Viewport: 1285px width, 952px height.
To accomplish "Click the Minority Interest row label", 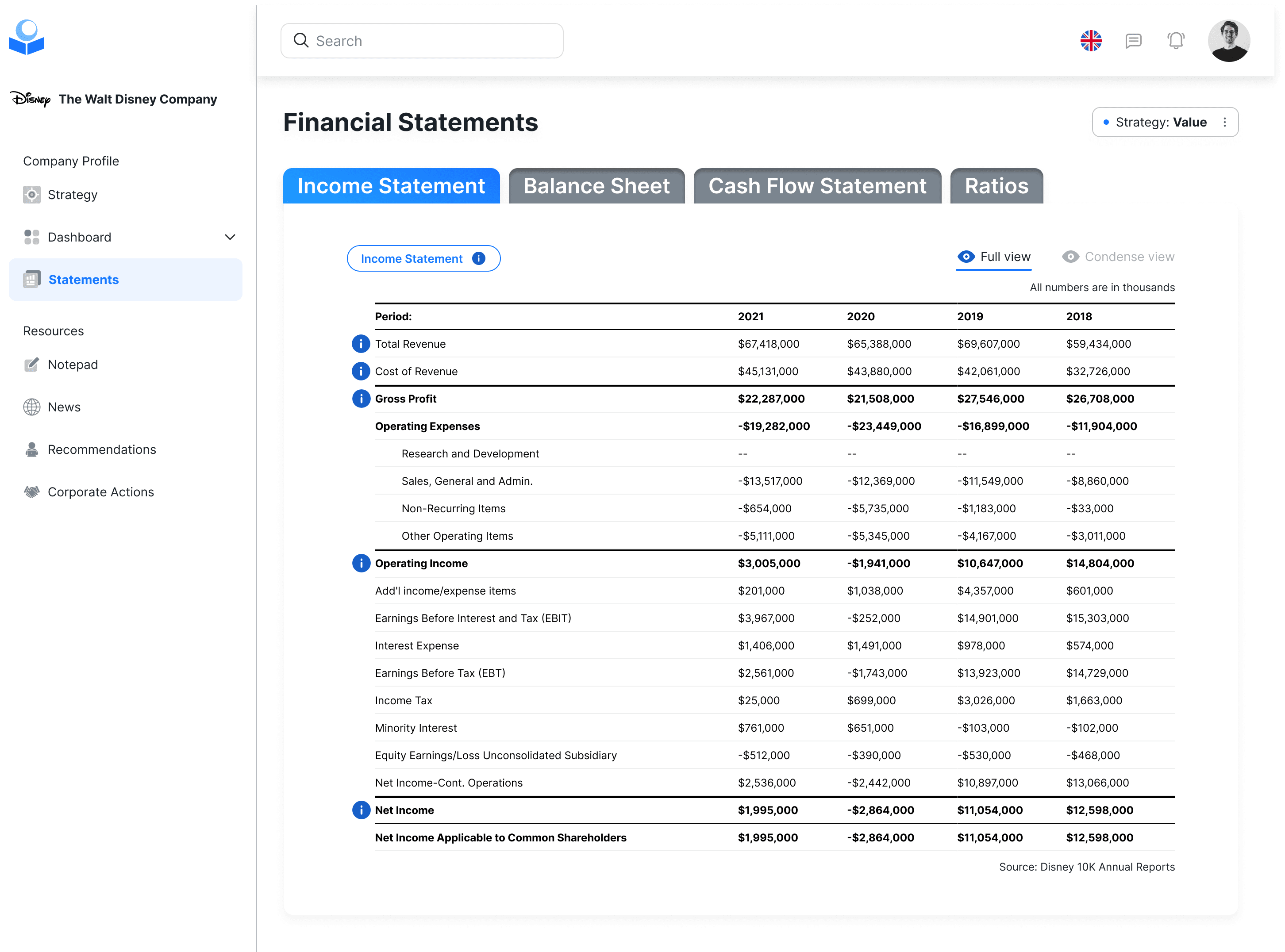I will 416,729.
